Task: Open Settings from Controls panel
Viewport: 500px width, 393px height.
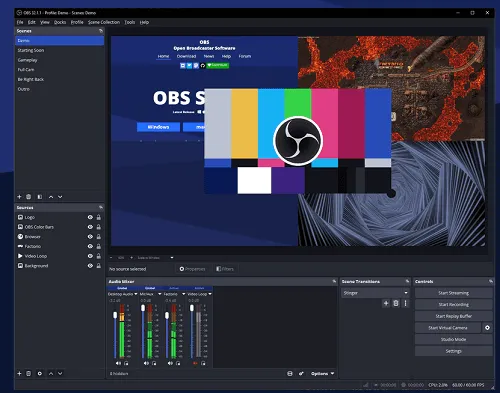Action: (454, 351)
